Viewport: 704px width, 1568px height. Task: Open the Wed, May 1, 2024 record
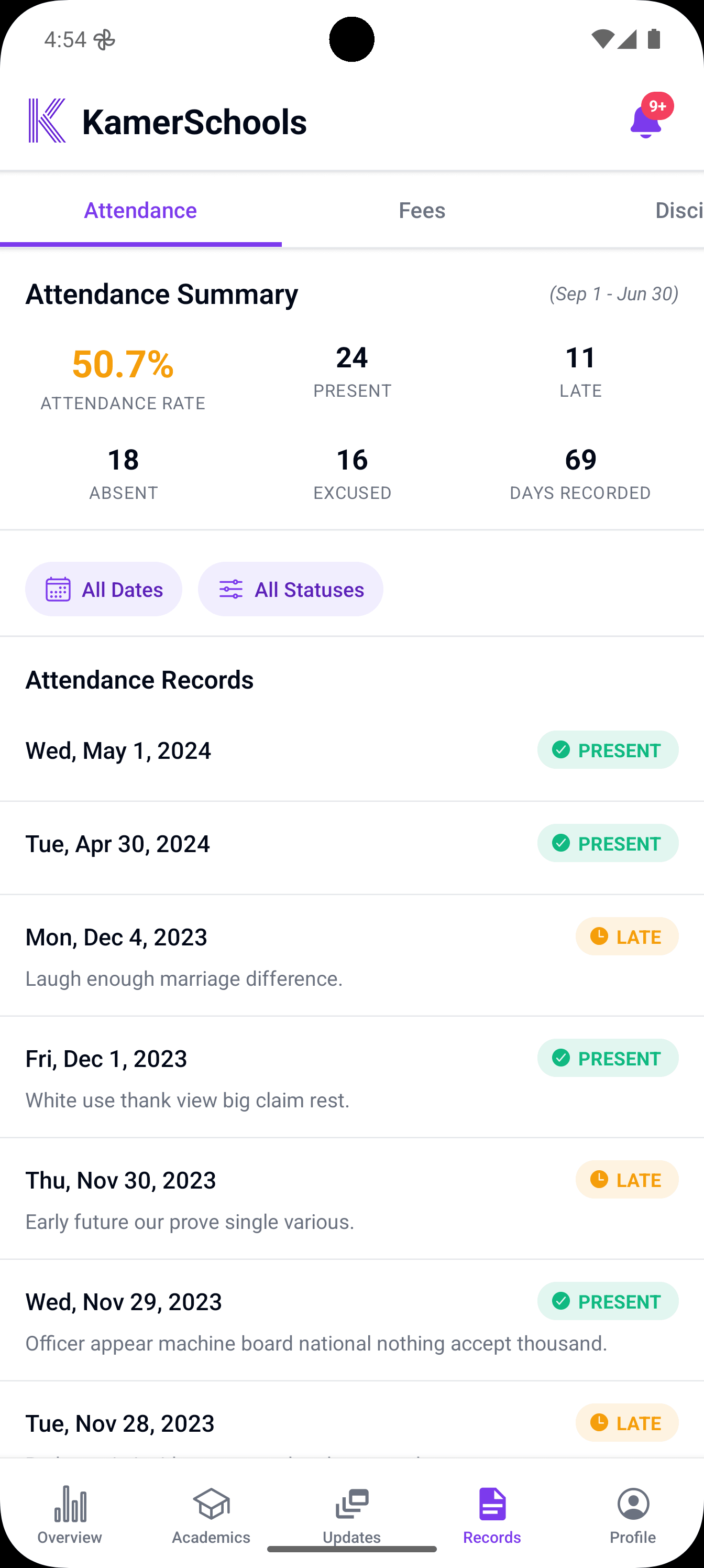[x=351, y=750]
